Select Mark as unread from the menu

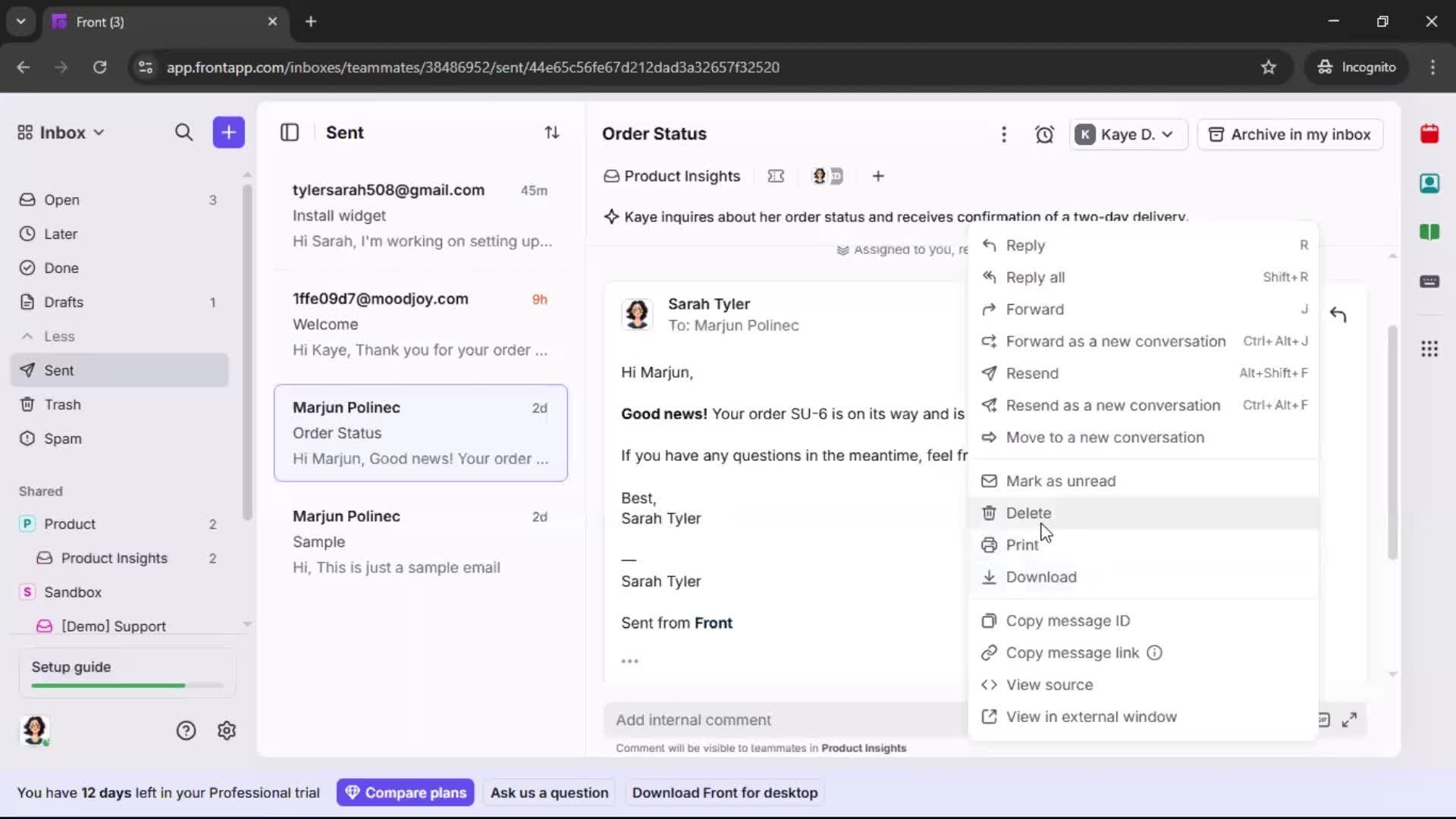(1059, 481)
